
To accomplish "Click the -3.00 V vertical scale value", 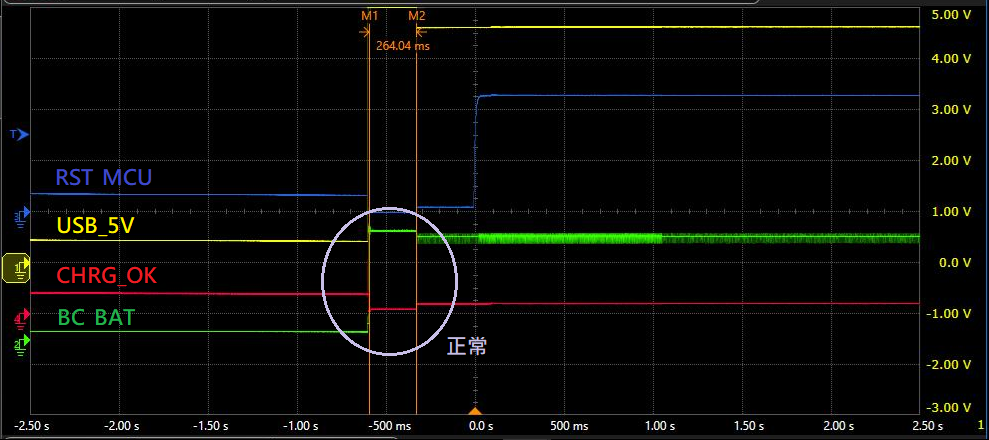I will (x=948, y=407).
